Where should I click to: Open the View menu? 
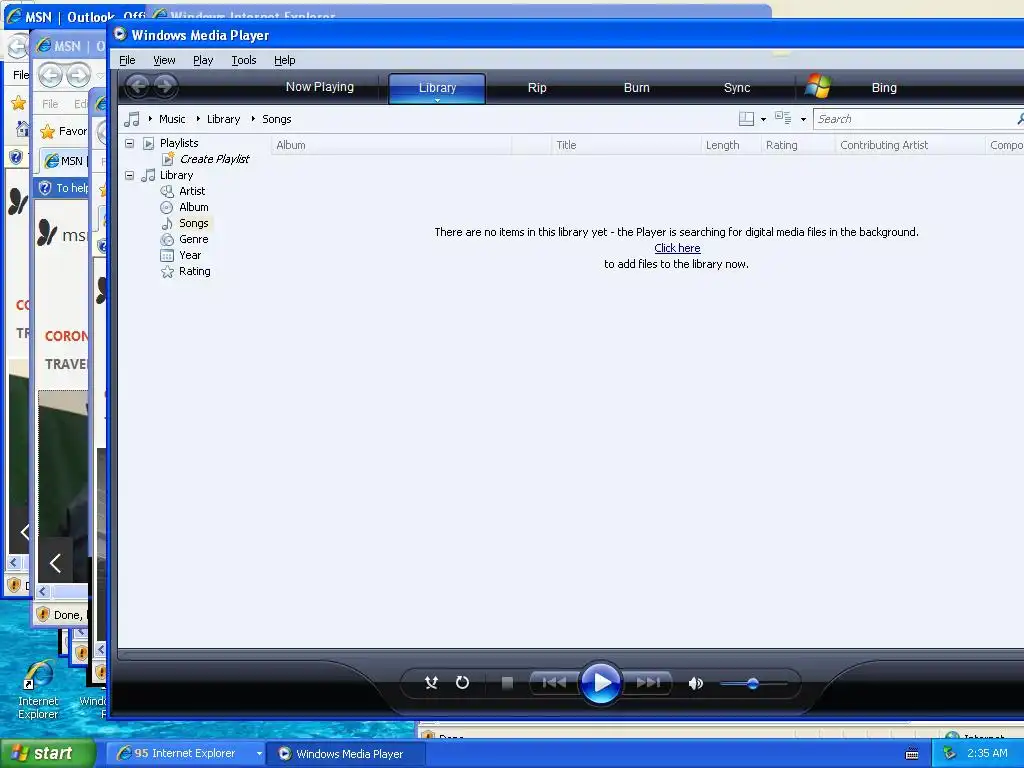click(164, 60)
